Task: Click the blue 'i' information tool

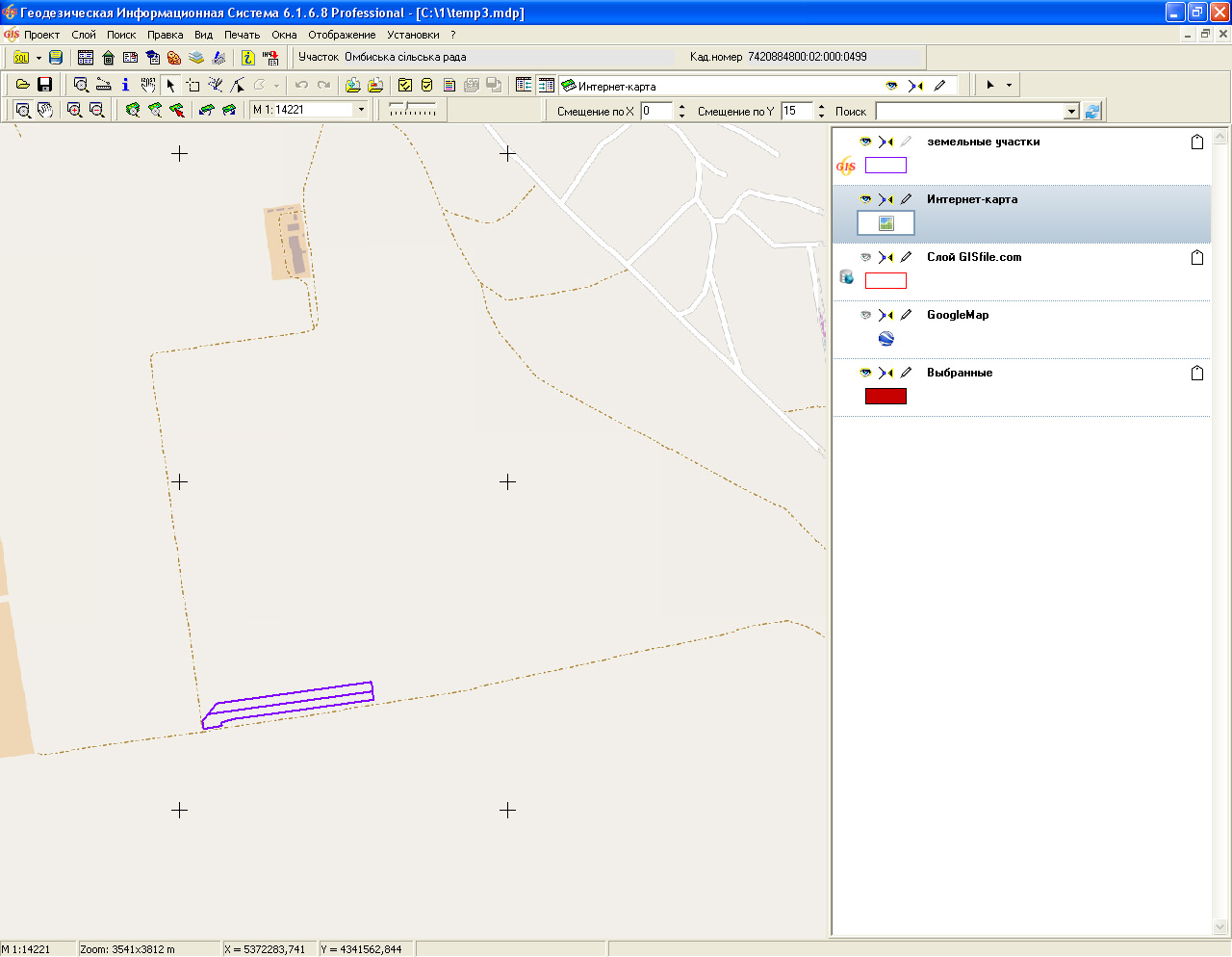Action: point(125,85)
